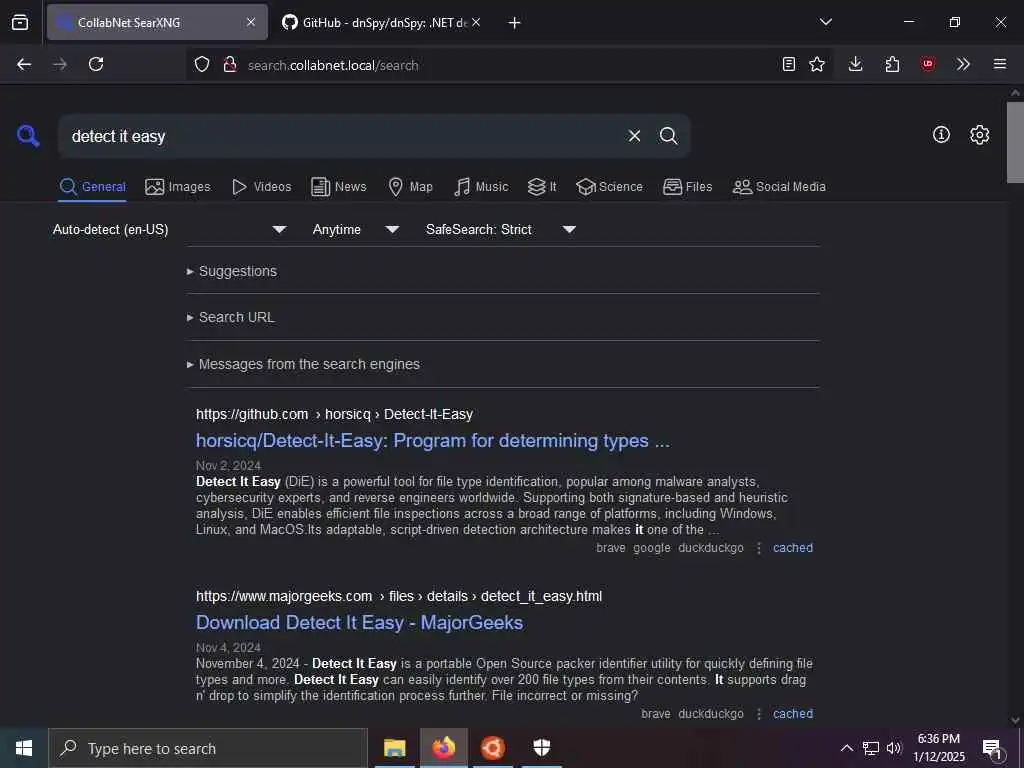Click the page vertical scrollbar thumb
The image size is (1024, 768).
click(x=1015, y=142)
